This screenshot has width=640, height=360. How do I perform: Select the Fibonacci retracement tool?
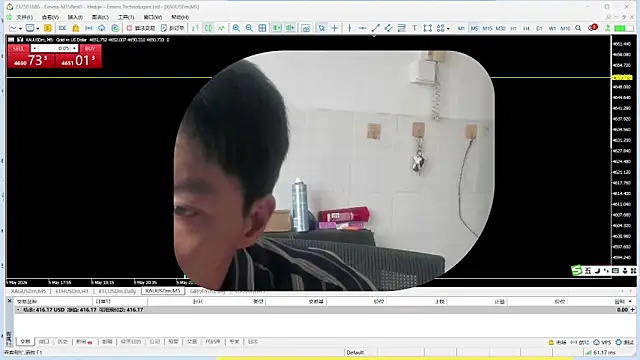[x=402, y=28]
